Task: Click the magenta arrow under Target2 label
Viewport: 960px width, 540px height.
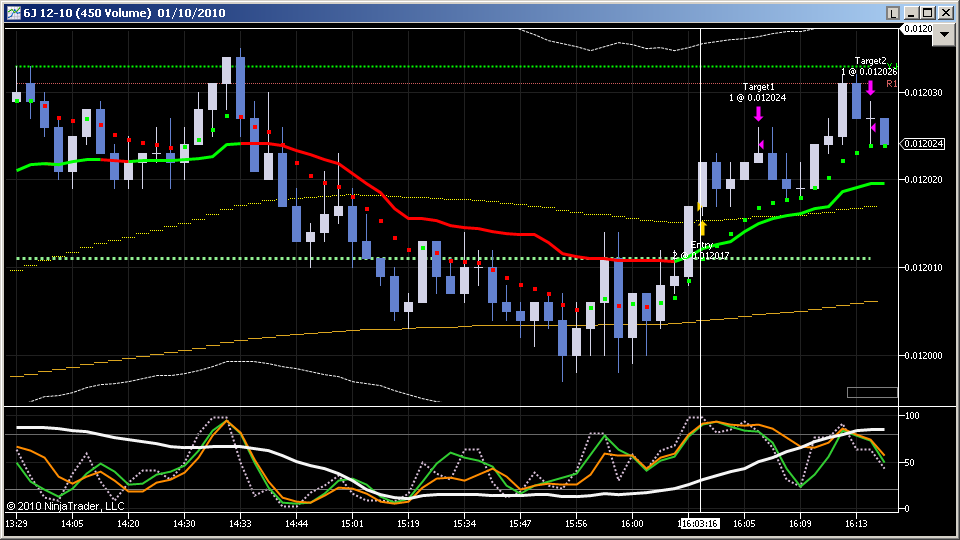Action: tap(870, 88)
